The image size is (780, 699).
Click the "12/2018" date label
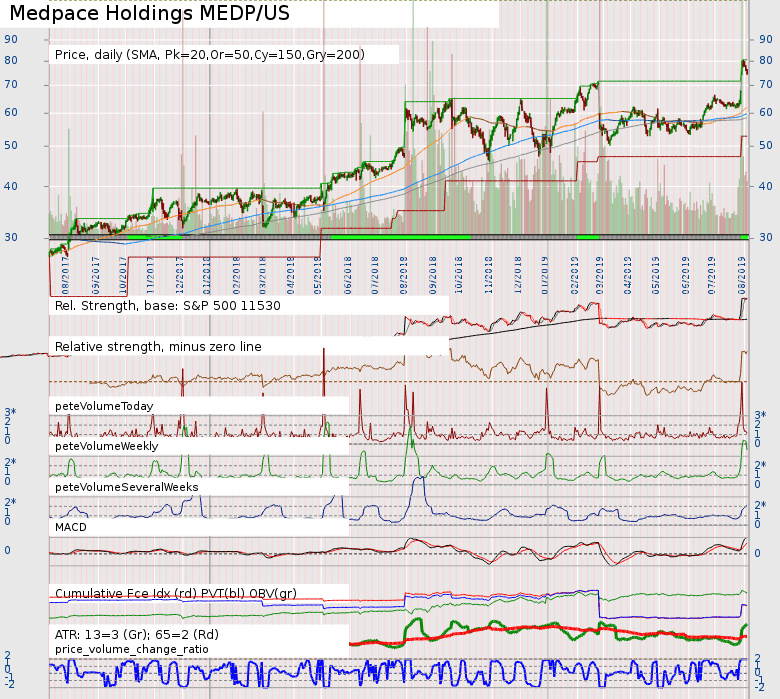[x=517, y=275]
